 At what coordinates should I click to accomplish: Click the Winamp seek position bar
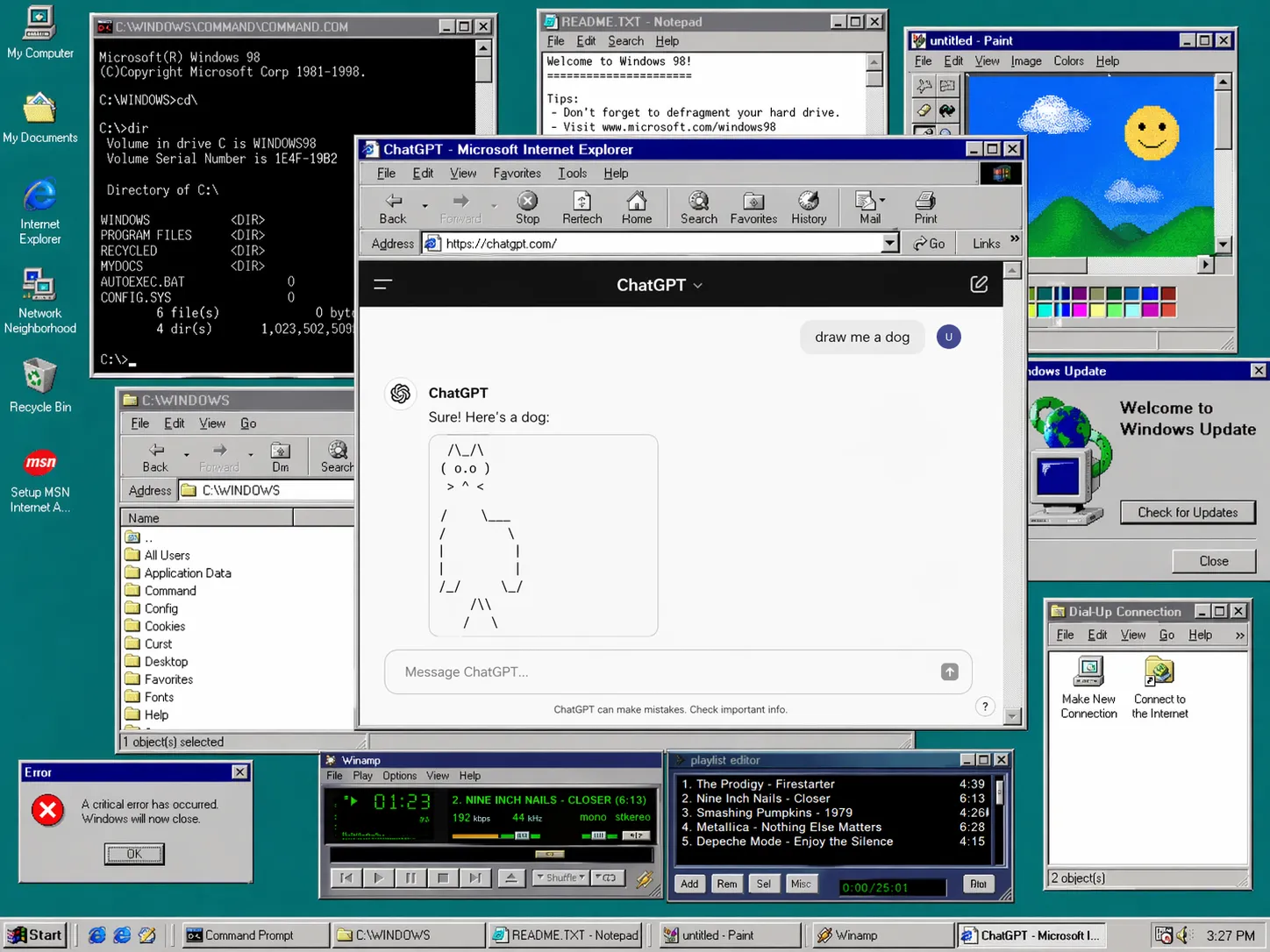point(491,854)
